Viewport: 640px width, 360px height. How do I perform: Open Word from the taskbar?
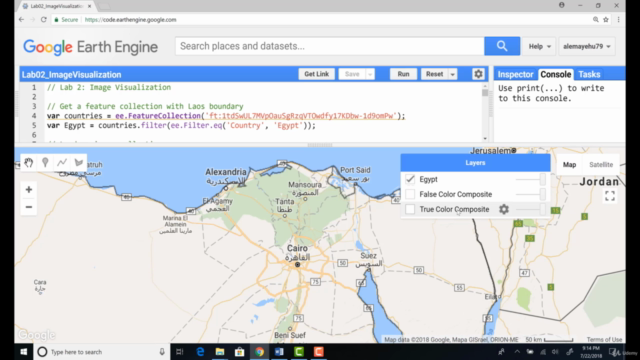(x=279, y=352)
